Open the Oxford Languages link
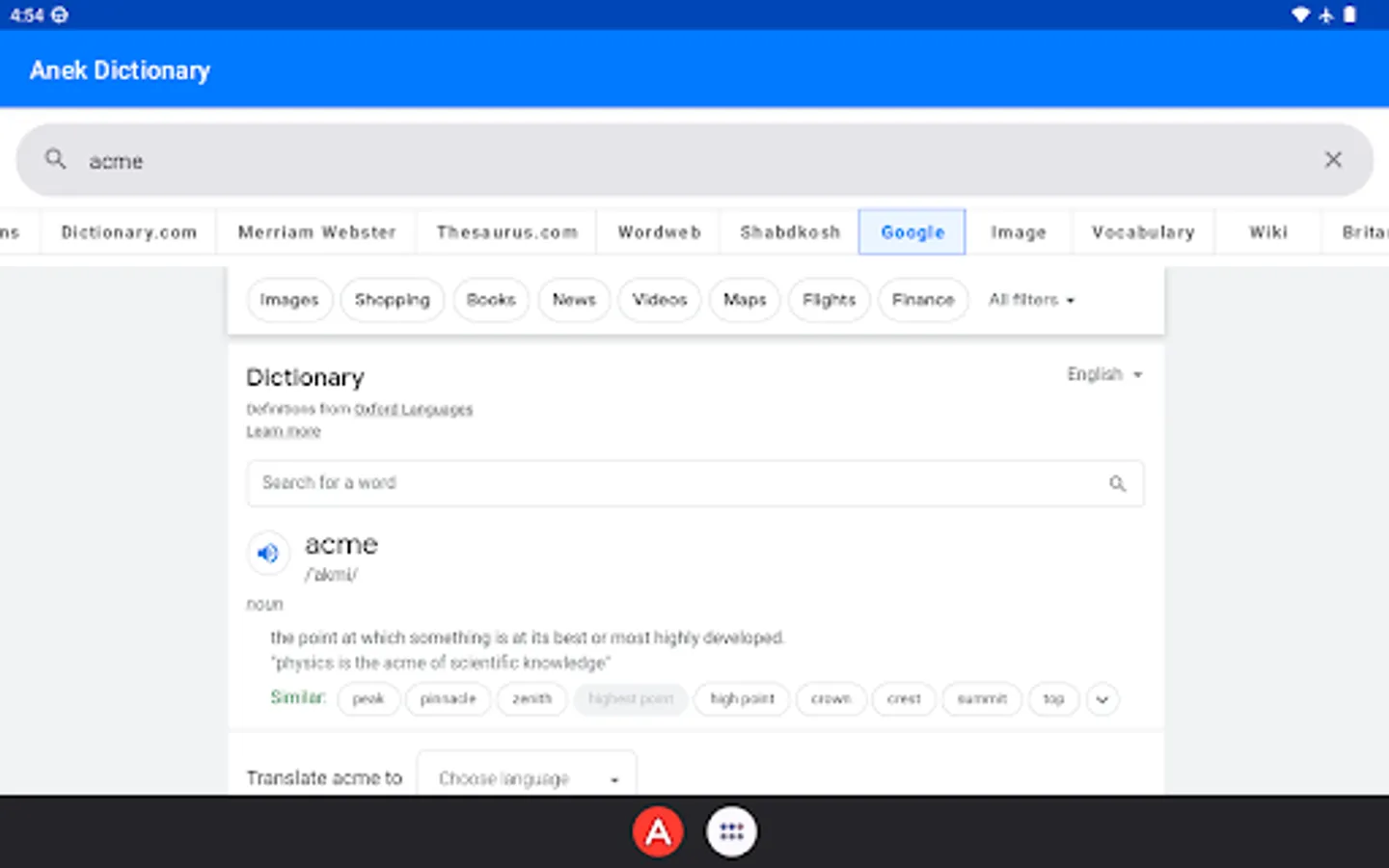The height and width of the screenshot is (868, 1389). (414, 410)
